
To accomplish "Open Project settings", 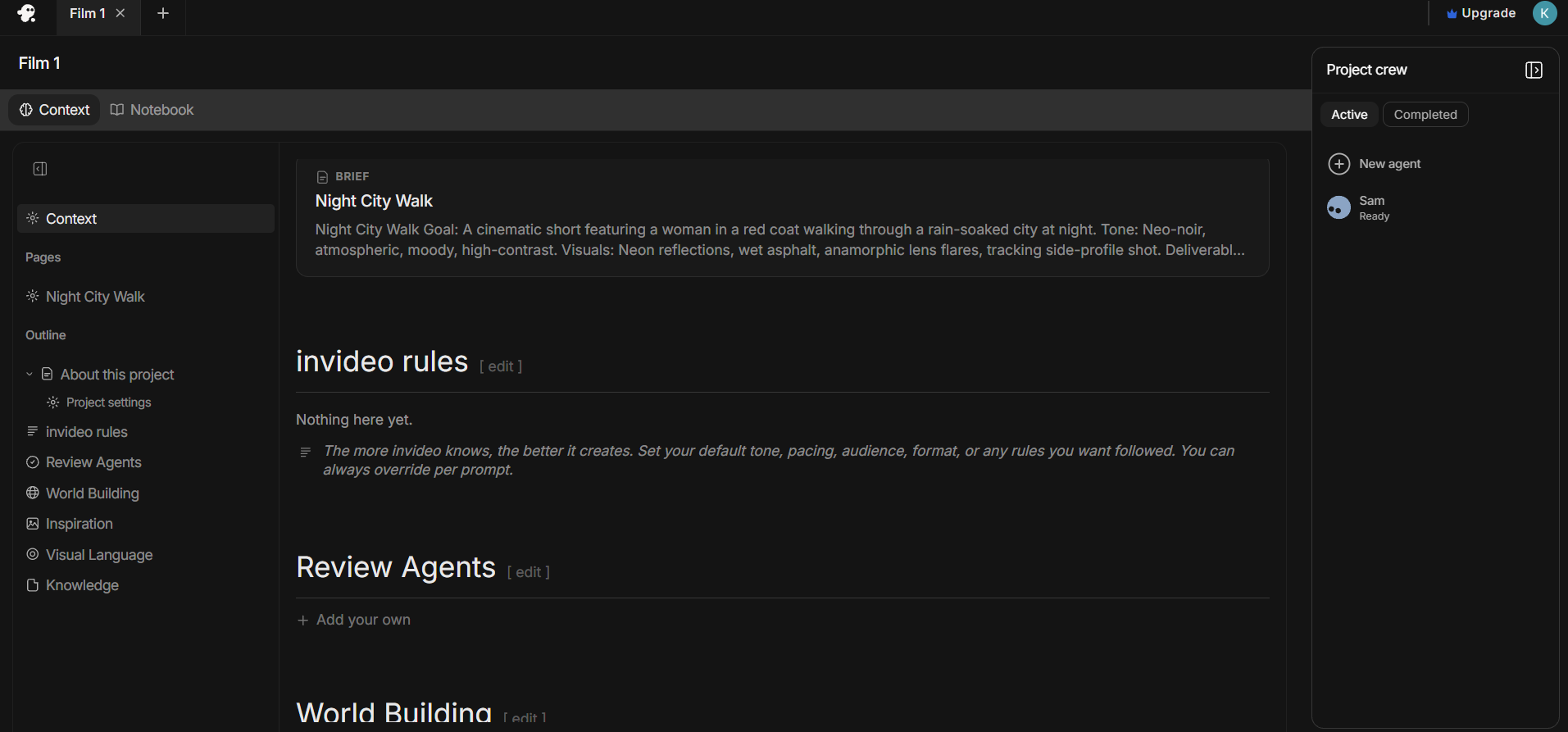I will tap(109, 402).
